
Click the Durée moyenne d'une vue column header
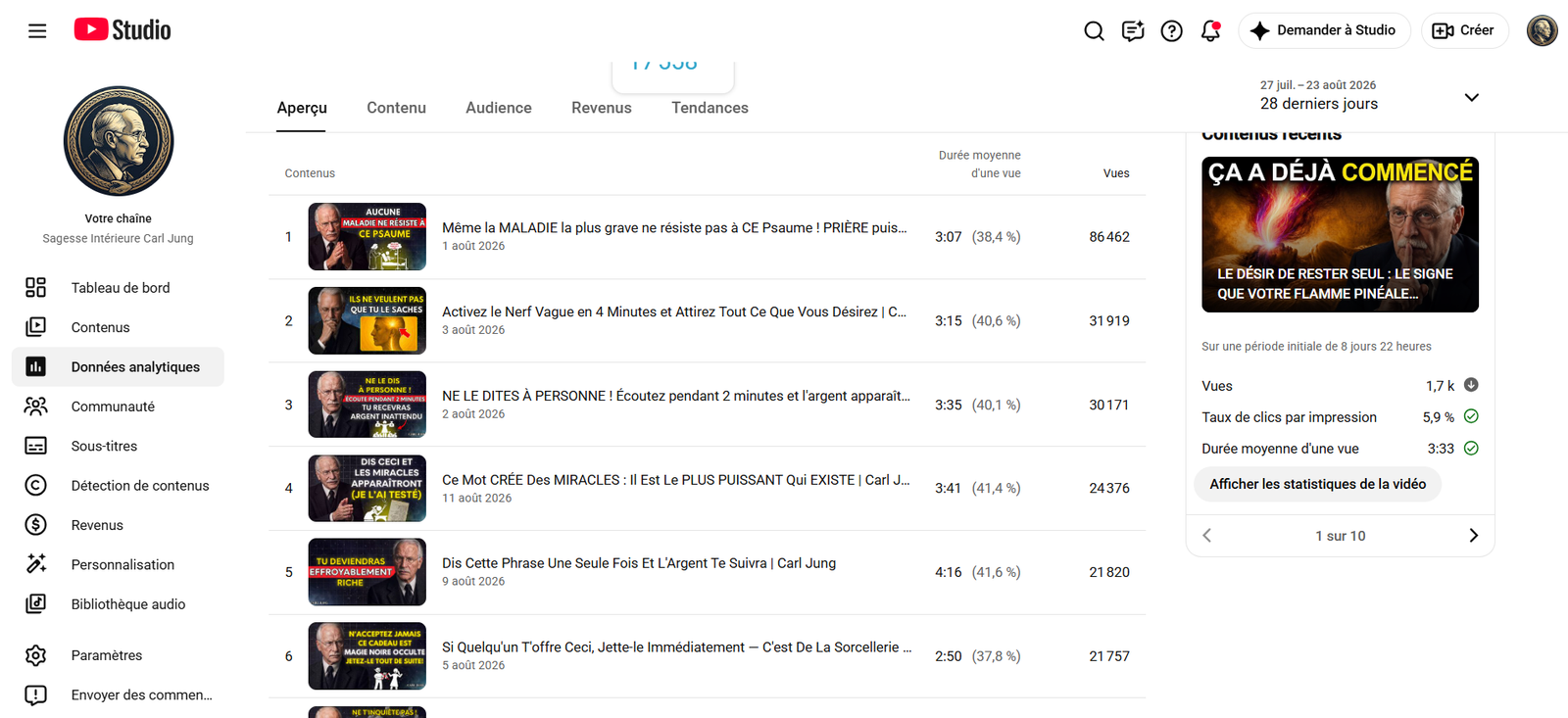coord(980,165)
